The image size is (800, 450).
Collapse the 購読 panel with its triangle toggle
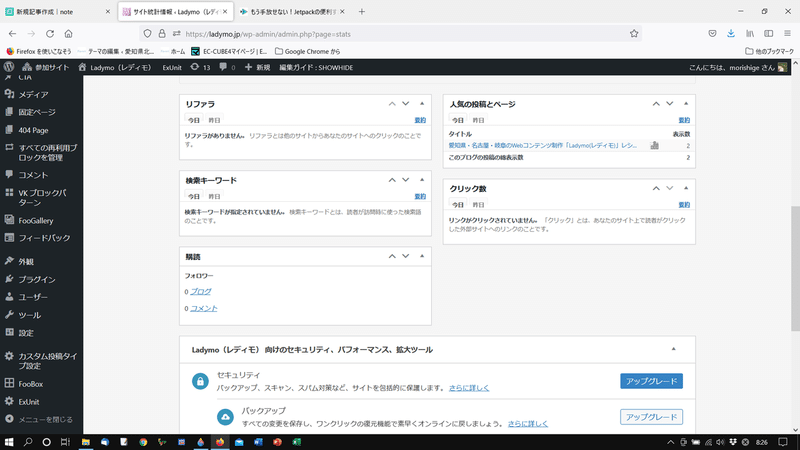(422, 256)
